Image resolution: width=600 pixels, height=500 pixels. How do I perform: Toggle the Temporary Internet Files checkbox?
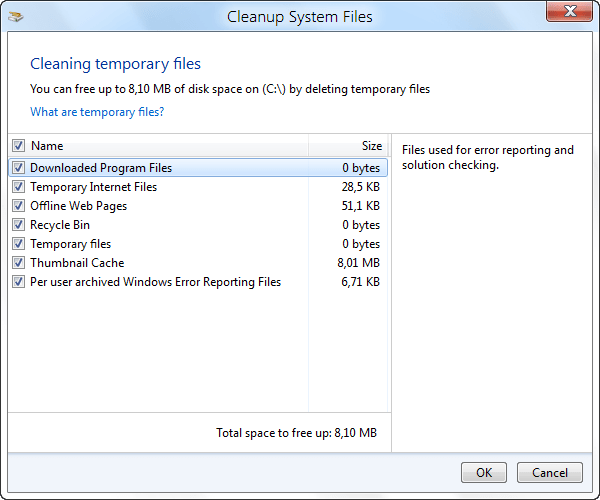(18, 187)
